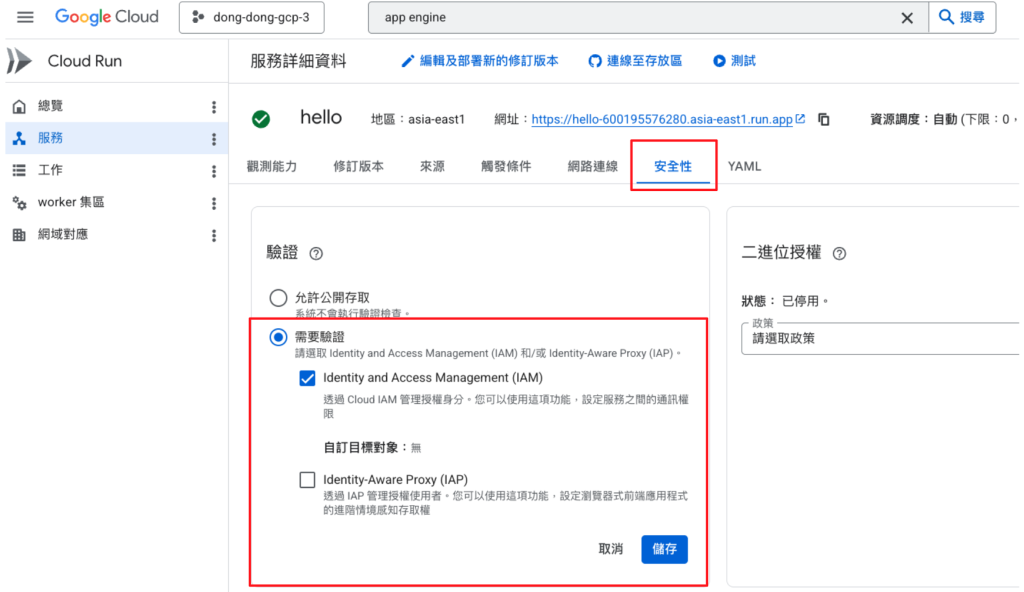This screenshot has height=592, width=1024.
Task: Select the 允許公開存取 radio button
Action: click(278, 298)
